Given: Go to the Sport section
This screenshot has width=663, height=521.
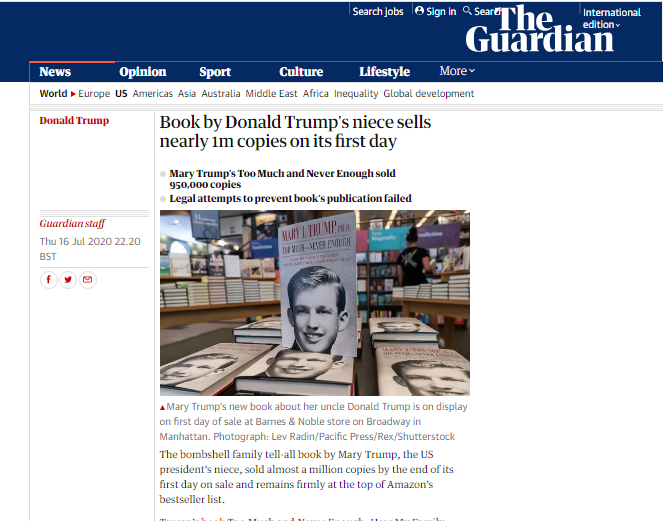Looking at the screenshot, I should (215, 72).
